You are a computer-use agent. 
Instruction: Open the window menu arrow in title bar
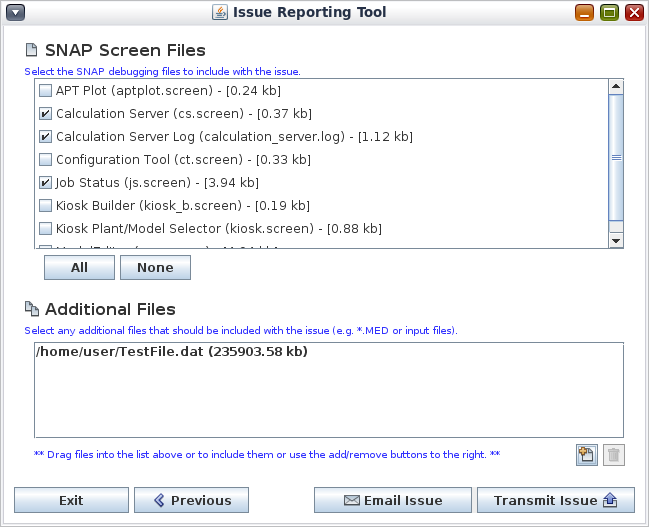15,13
